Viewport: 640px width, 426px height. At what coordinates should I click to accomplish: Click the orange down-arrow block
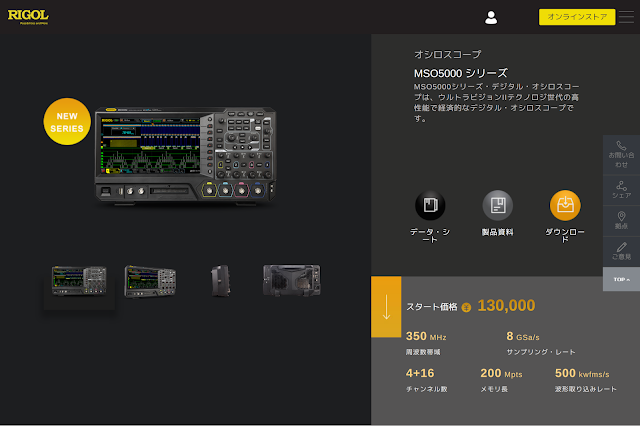386,307
